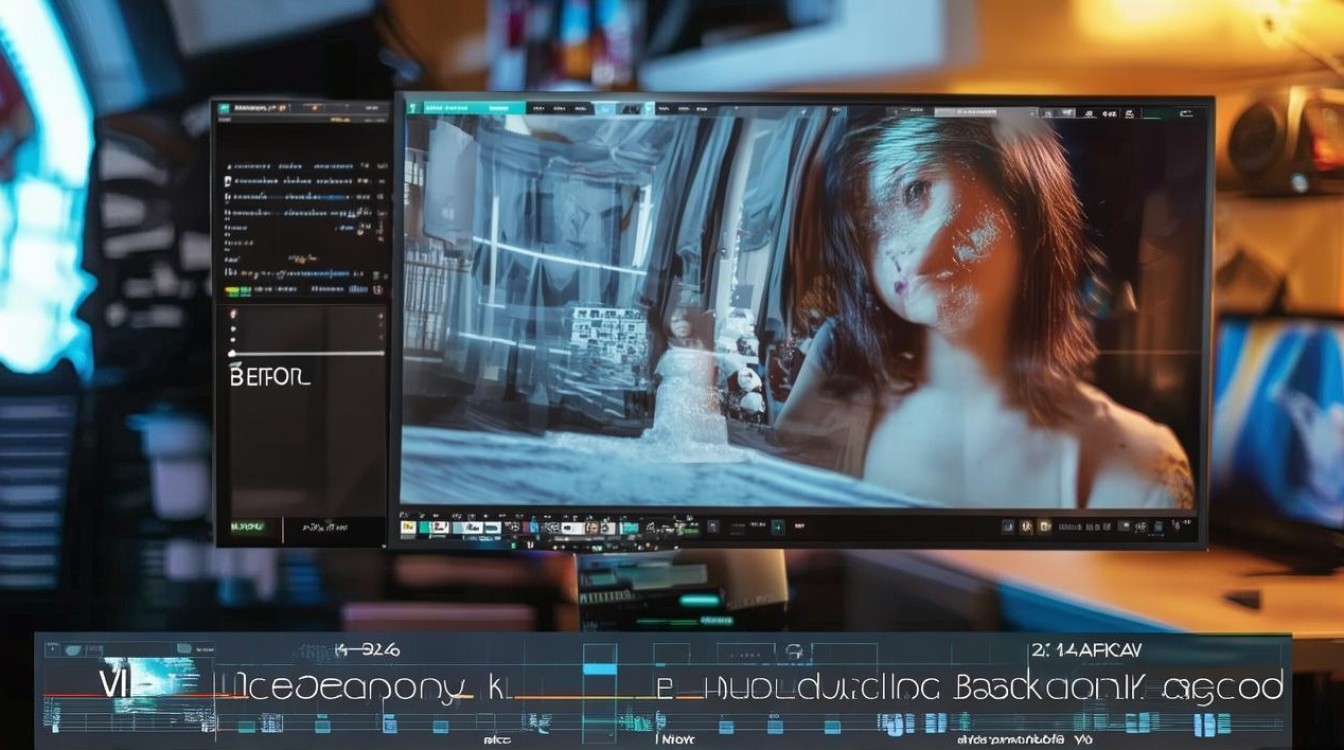Click the slider line above the BEFOR label
The width and height of the screenshot is (1344, 750).
pyautogui.click(x=306, y=353)
